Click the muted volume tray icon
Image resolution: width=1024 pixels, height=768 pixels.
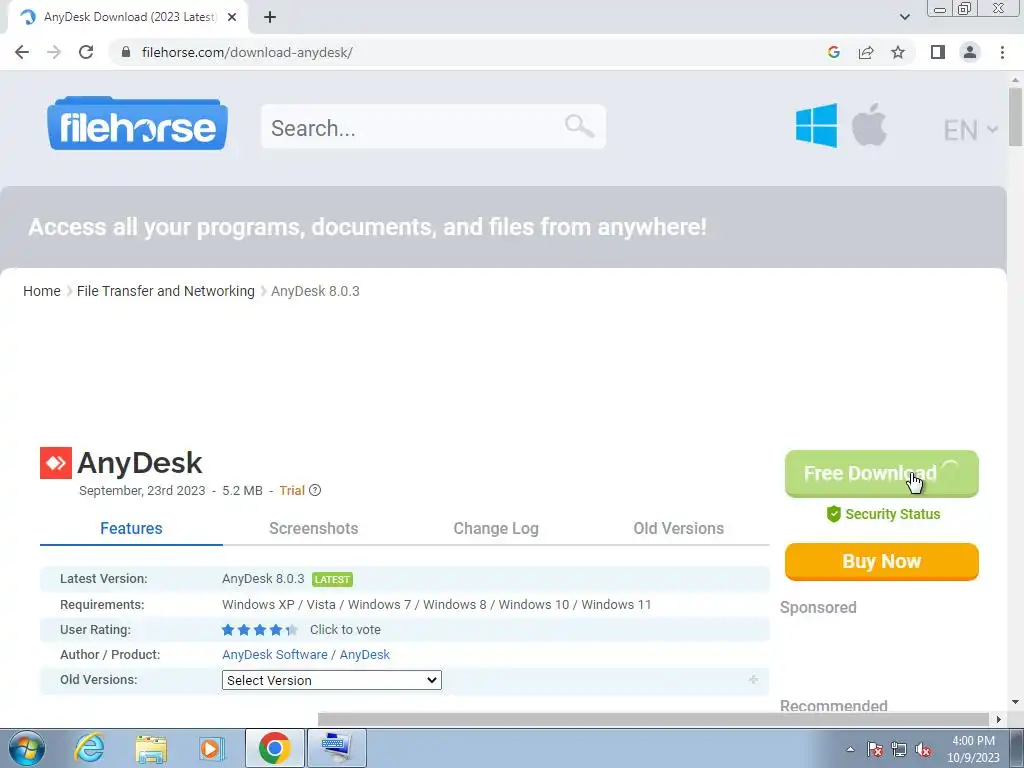(x=923, y=749)
